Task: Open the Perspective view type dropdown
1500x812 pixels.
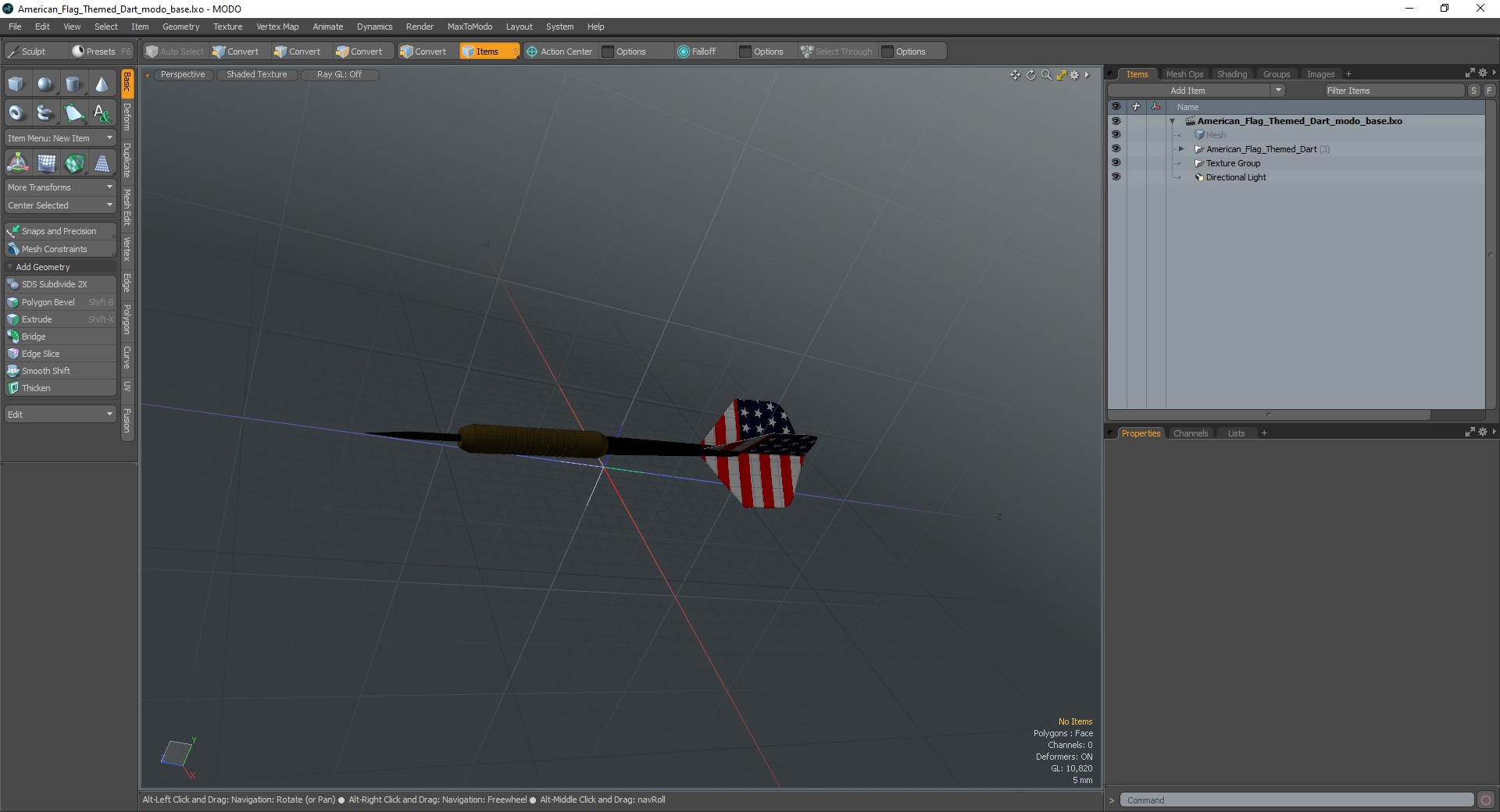Action: (x=183, y=75)
